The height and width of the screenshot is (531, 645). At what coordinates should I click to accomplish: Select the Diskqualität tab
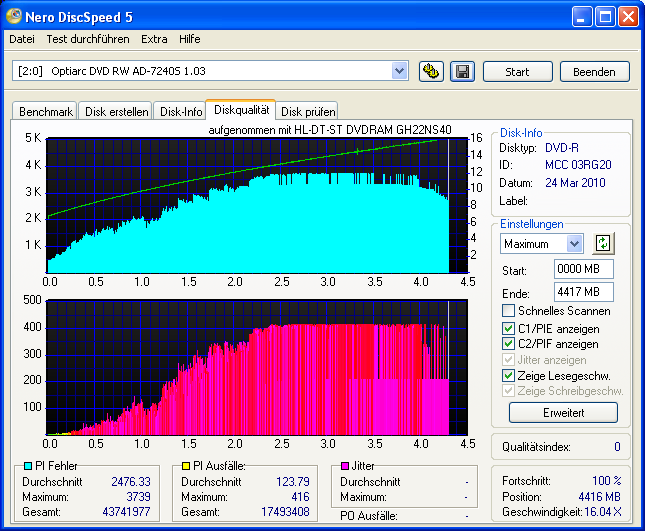coord(241,110)
